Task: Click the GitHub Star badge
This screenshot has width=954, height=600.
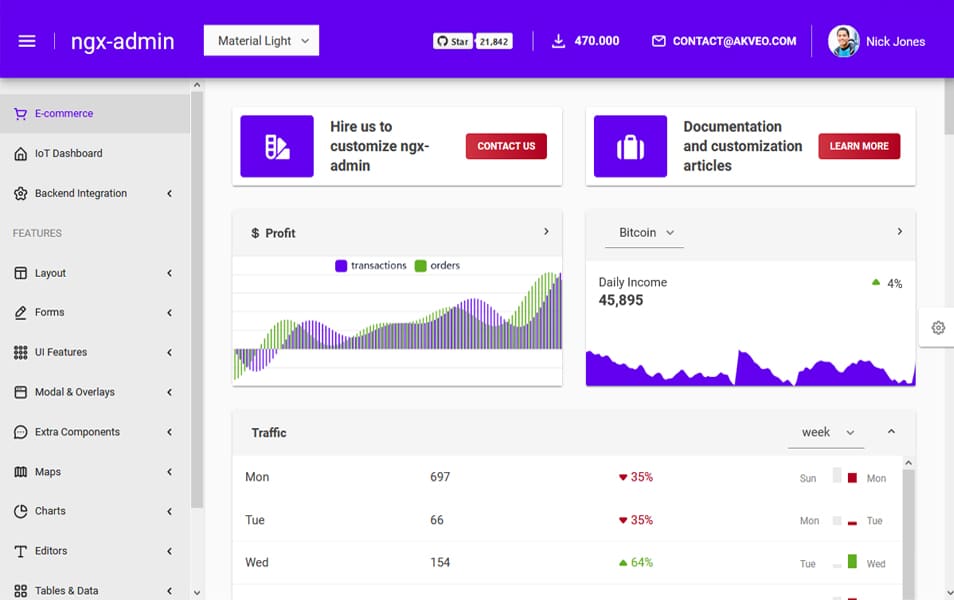Action: pos(453,41)
